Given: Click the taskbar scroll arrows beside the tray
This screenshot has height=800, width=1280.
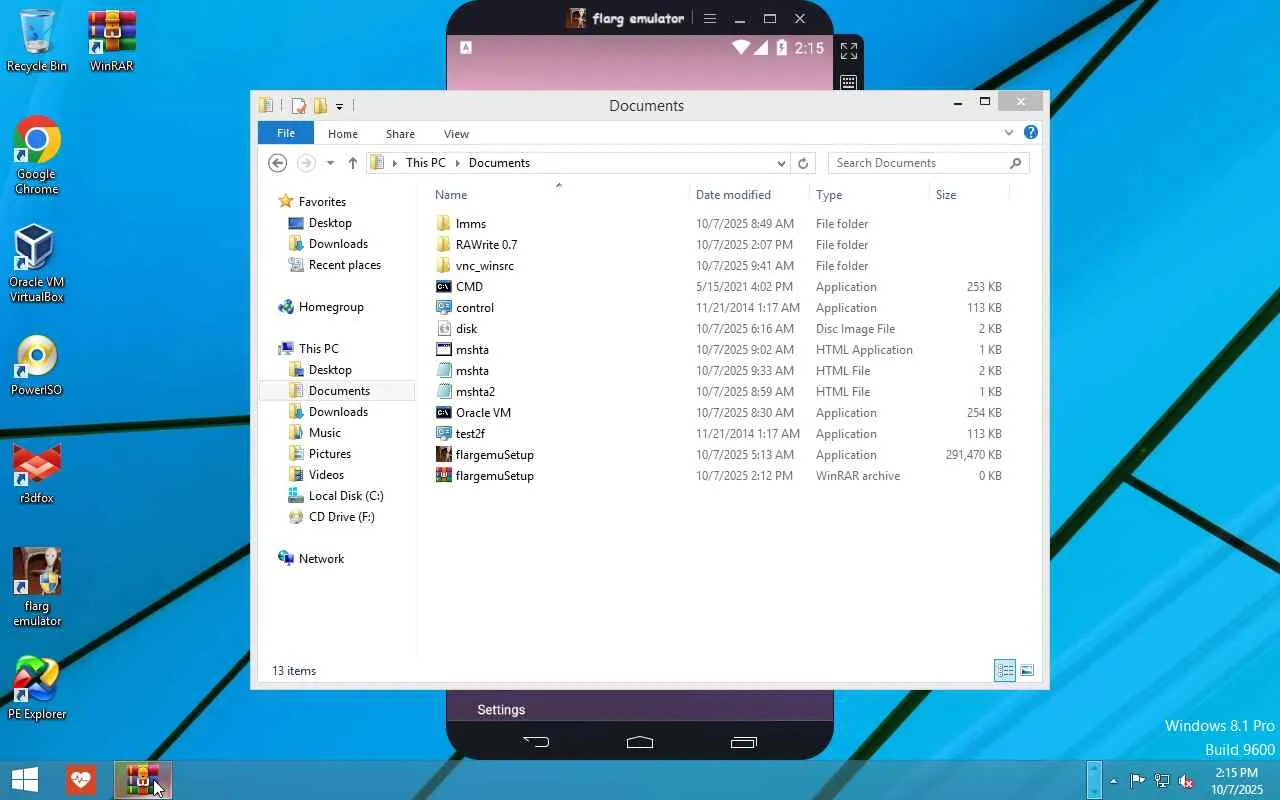Looking at the screenshot, I should click(x=1094, y=780).
